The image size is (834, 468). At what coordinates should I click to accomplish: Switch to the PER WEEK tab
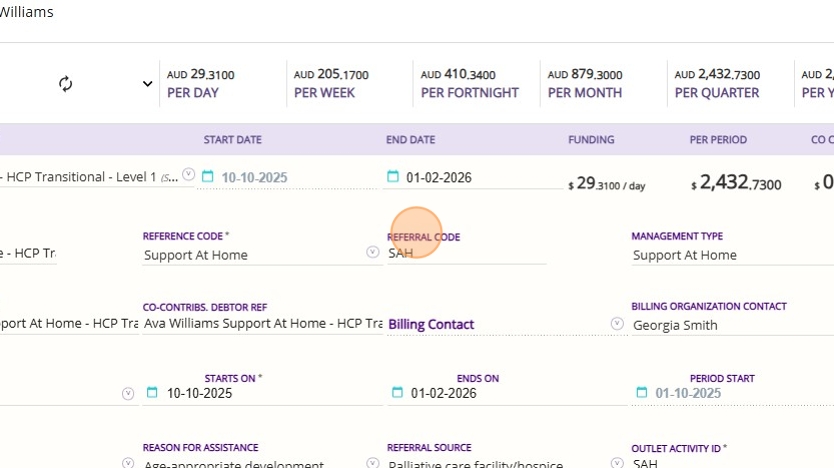tap(331, 84)
